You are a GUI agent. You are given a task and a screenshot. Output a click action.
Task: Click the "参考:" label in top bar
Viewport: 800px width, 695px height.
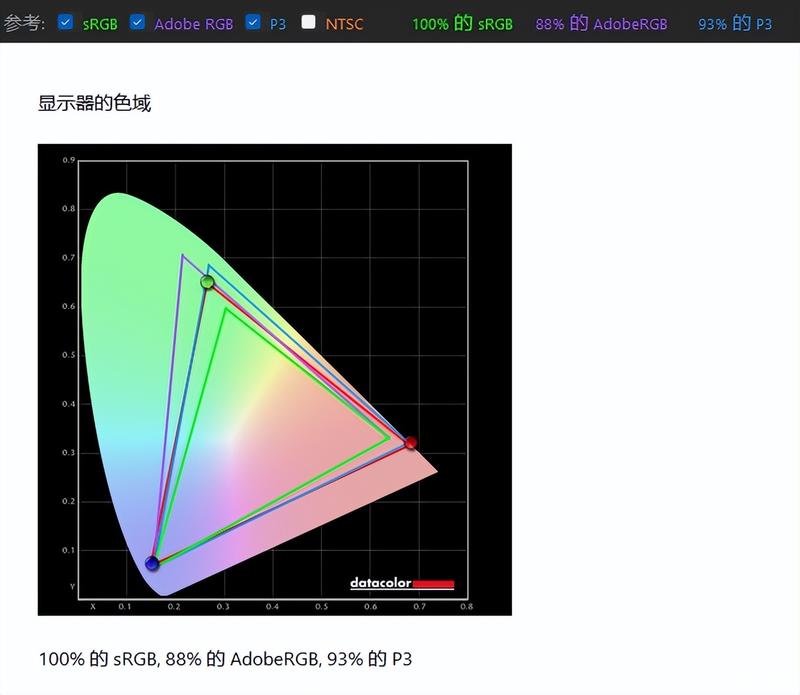[x=24, y=23]
